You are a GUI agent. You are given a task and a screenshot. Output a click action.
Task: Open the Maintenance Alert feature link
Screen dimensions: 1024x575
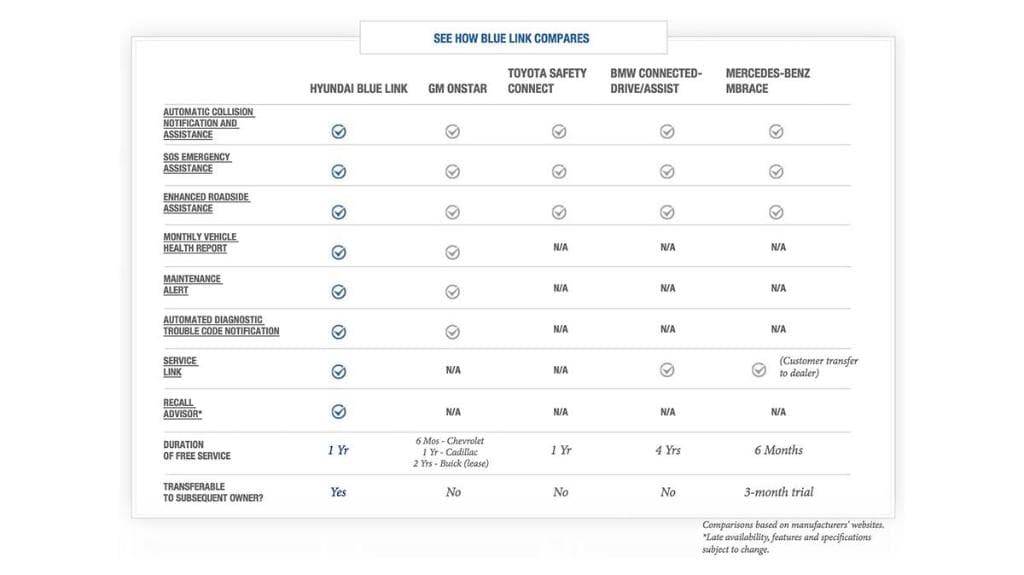pos(192,284)
